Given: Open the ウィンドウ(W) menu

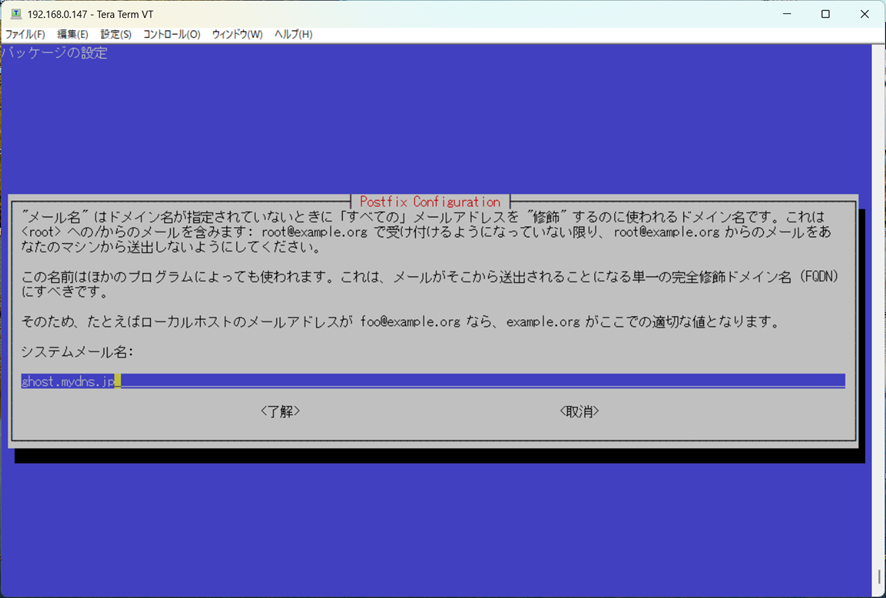Looking at the screenshot, I should pyautogui.click(x=237, y=34).
